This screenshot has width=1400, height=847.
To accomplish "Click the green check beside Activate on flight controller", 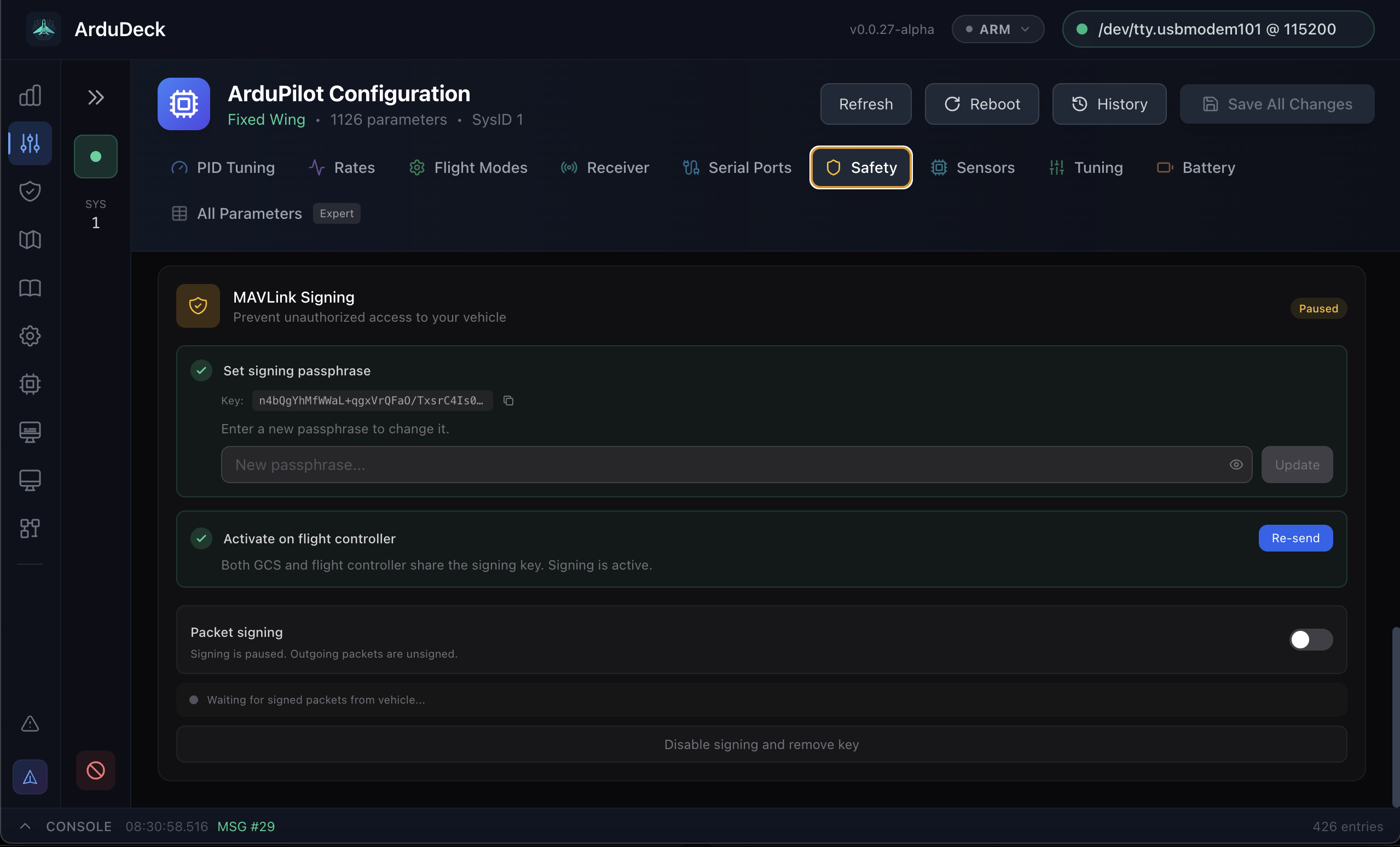I will (x=201, y=538).
